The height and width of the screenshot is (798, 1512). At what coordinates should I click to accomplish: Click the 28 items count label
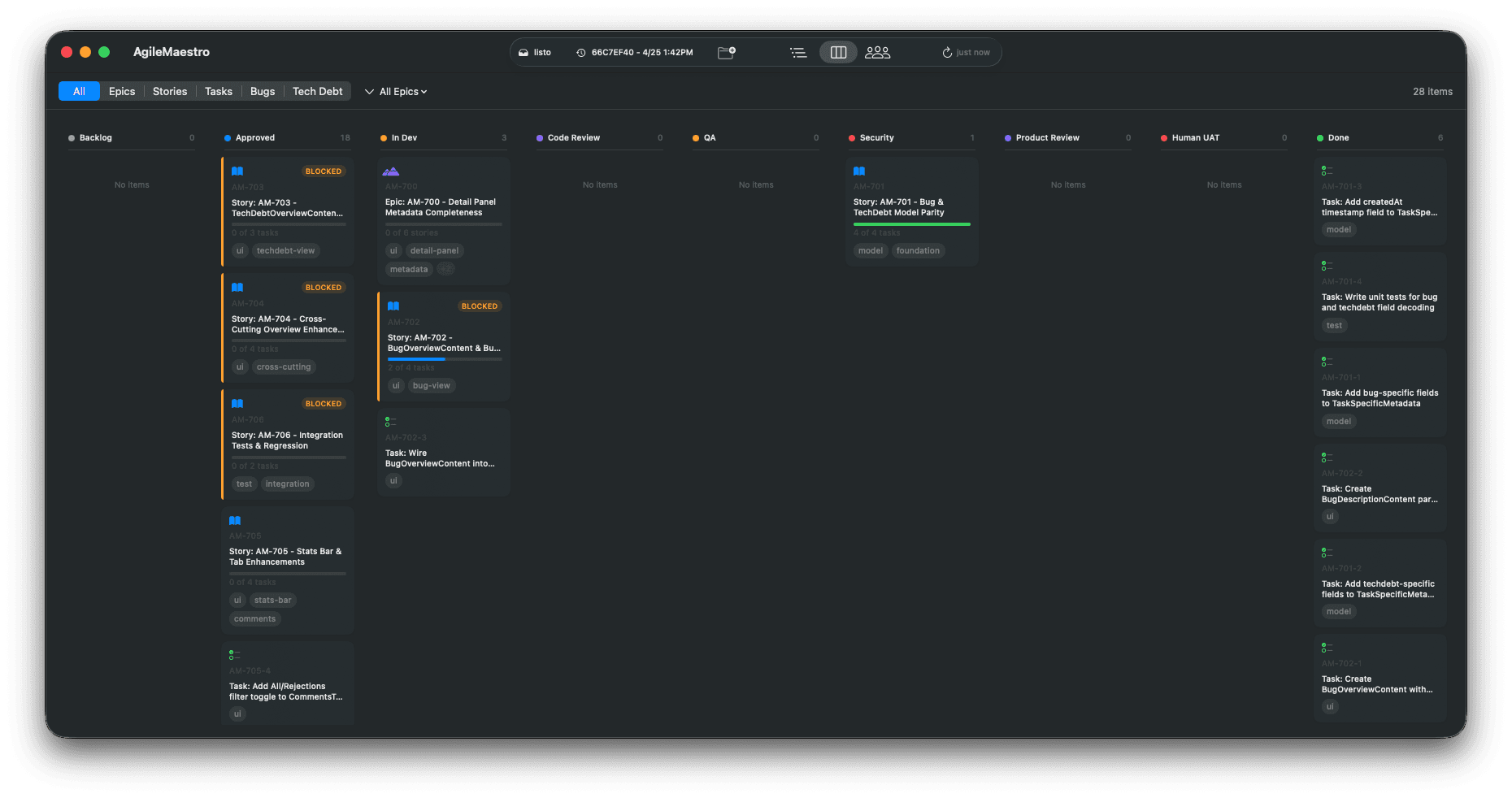(1432, 92)
